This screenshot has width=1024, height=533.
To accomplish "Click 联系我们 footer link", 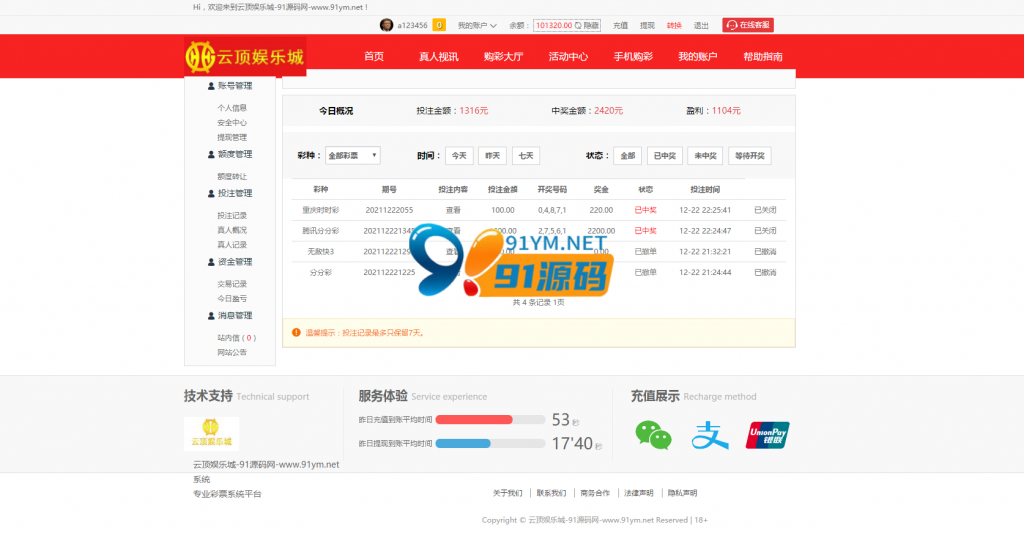I will (x=551, y=493).
